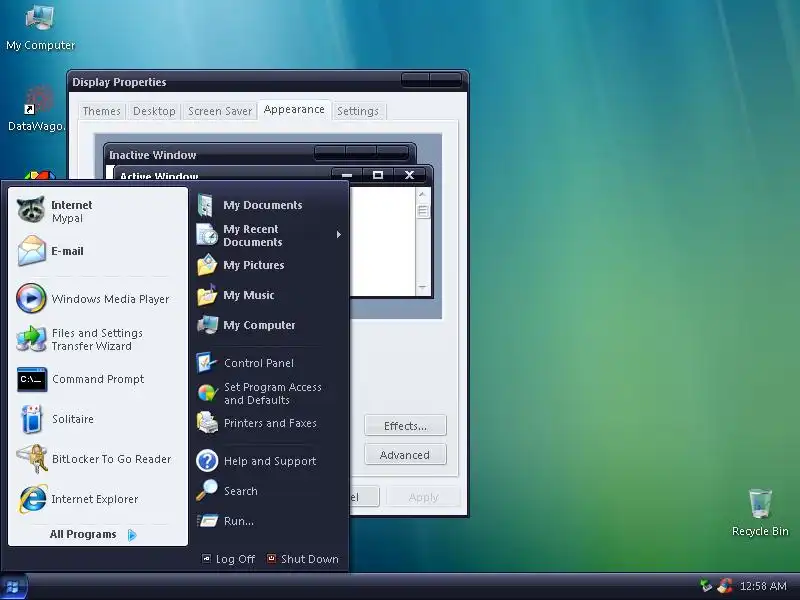Open Set Program Access and Defaults icon
The width and height of the screenshot is (800, 600).
pyautogui.click(x=207, y=393)
